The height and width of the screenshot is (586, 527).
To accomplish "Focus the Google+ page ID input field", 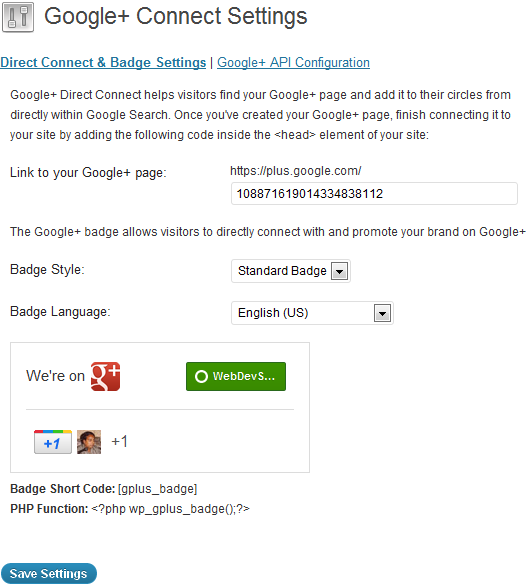I will click(374, 194).
